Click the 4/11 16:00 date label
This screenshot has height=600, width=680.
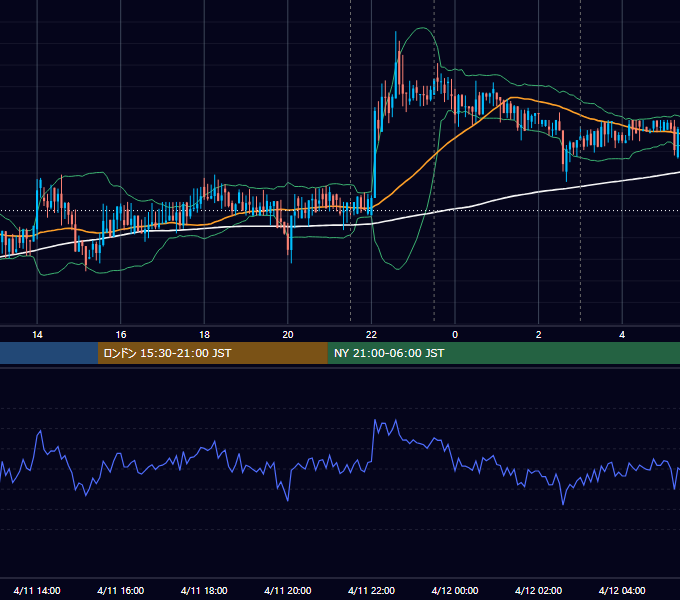121,590
